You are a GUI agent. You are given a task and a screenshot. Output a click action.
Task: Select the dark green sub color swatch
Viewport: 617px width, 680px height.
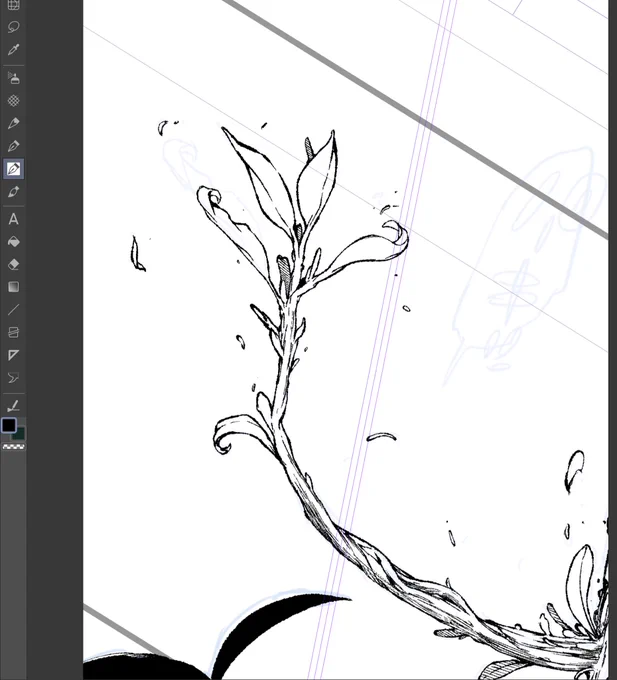click(x=20, y=434)
